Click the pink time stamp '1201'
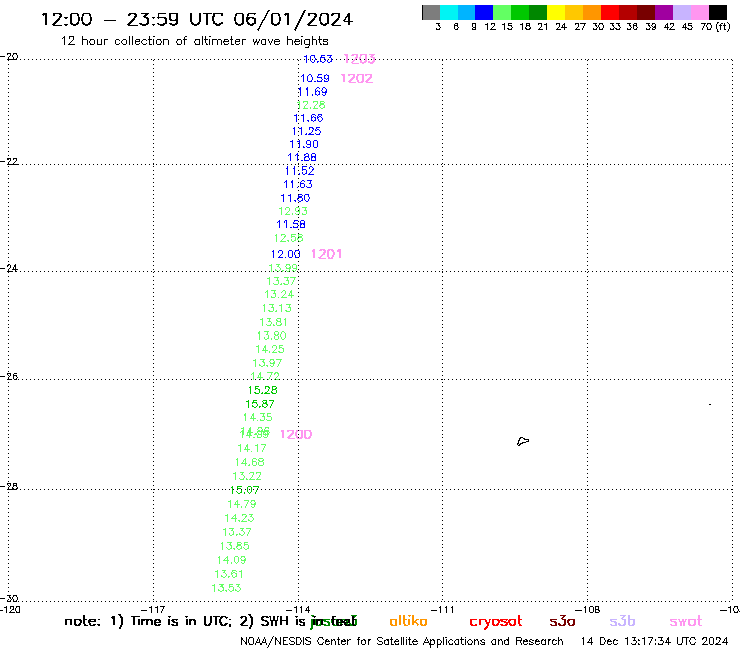740x650 pixels. tap(326, 254)
